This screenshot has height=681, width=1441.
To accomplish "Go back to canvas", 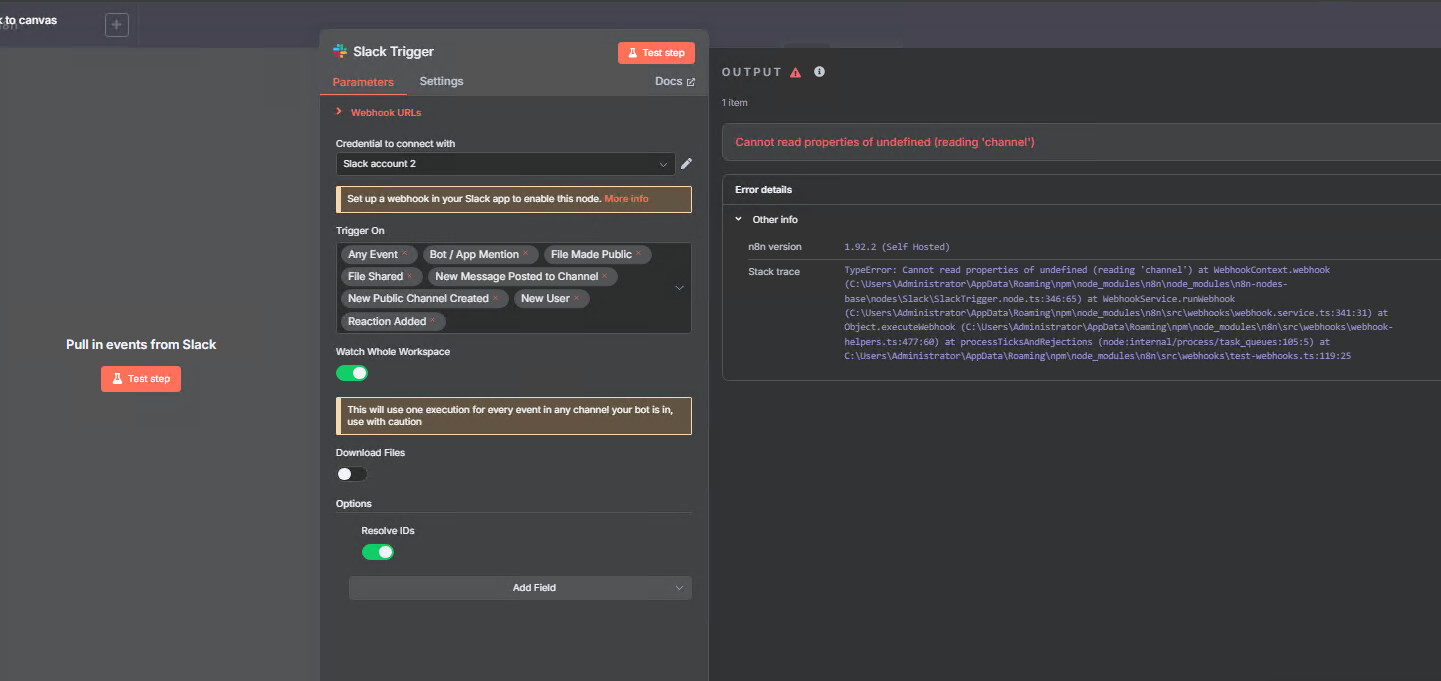I will tap(29, 19).
